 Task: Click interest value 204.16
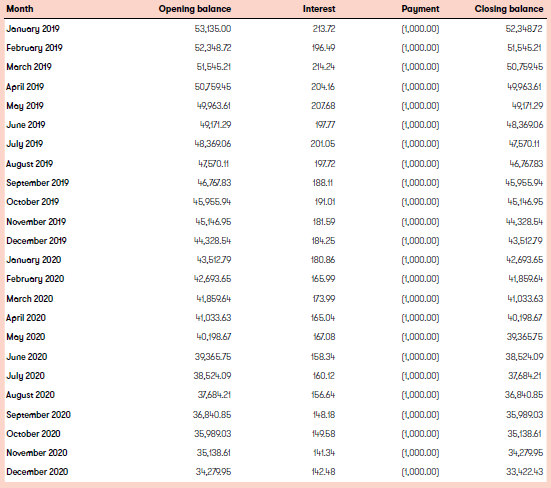[323, 87]
